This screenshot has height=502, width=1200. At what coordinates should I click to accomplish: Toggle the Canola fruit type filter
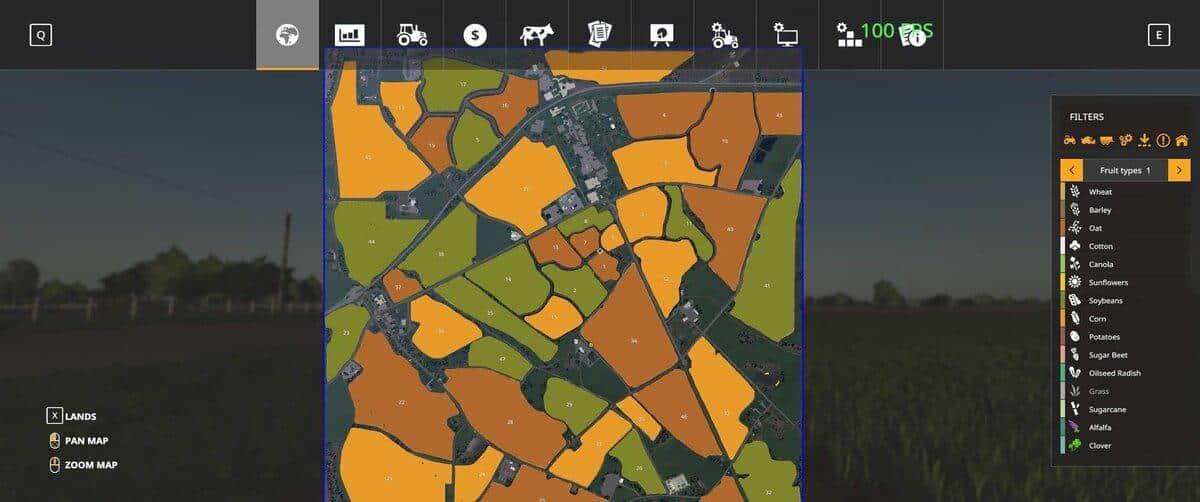tap(1100, 265)
